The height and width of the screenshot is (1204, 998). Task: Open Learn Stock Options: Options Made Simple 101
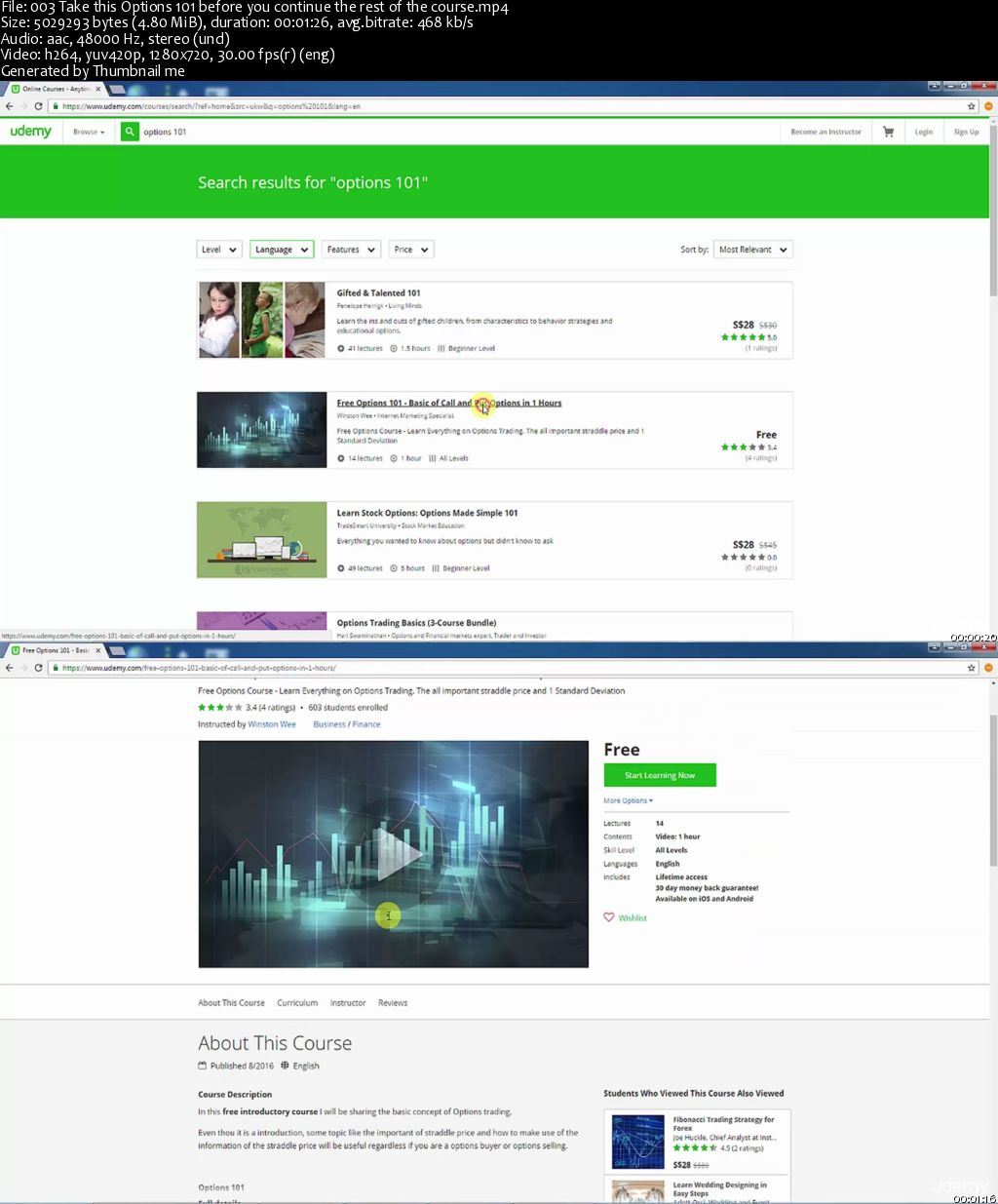point(428,513)
